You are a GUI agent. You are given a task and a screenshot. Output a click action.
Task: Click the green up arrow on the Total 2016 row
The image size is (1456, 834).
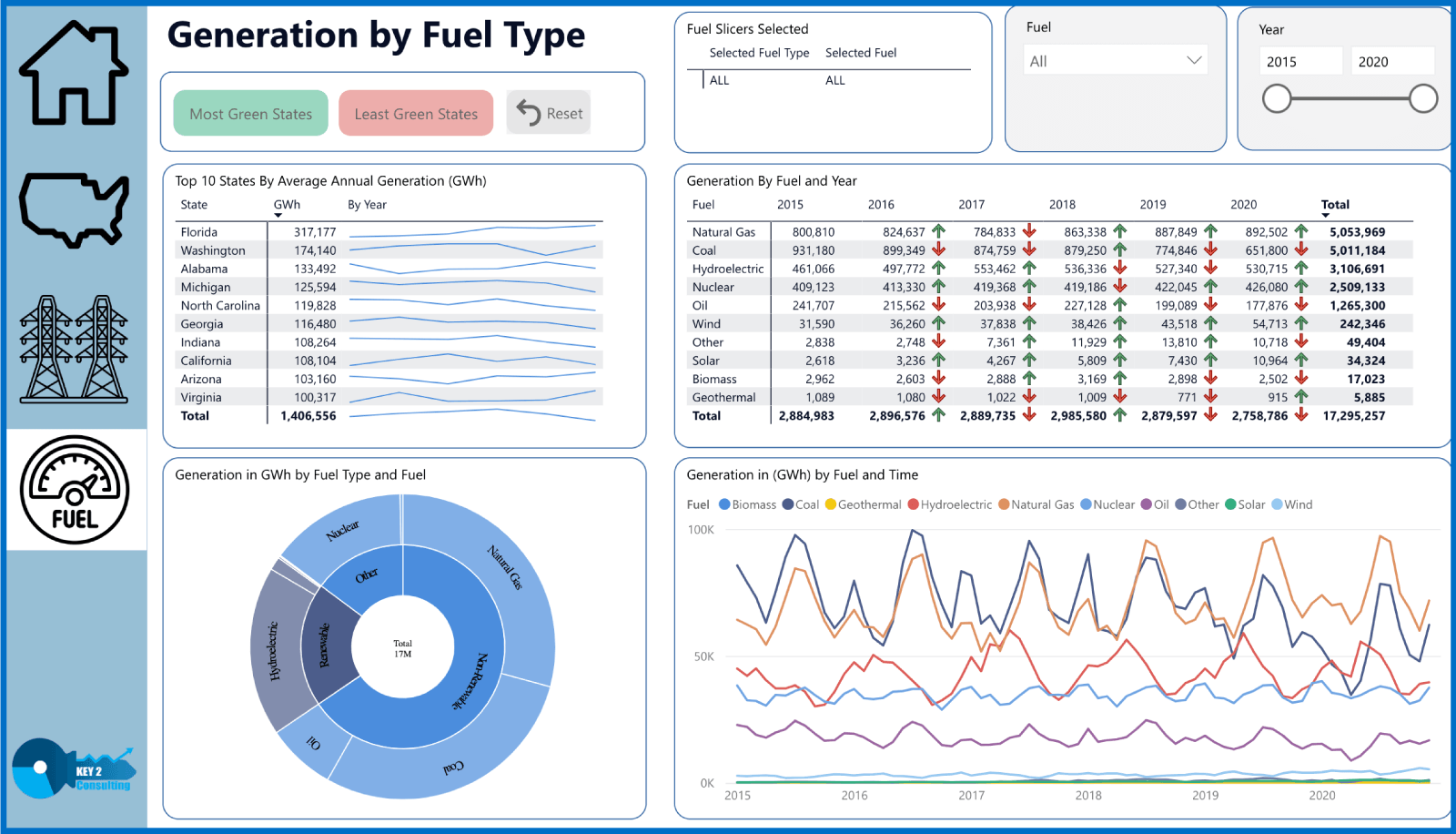click(937, 416)
